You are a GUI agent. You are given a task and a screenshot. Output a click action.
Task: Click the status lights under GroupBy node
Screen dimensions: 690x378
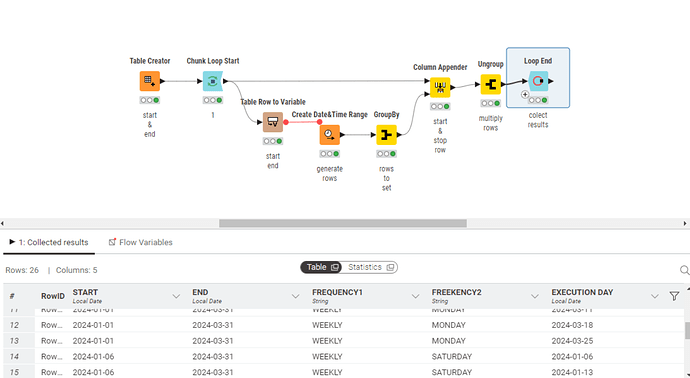tap(386, 154)
